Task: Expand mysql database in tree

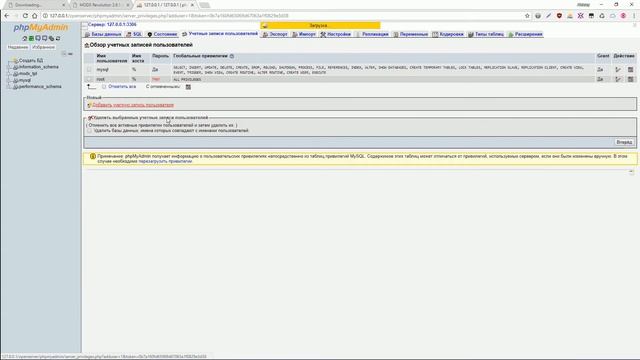Action: click(10, 80)
